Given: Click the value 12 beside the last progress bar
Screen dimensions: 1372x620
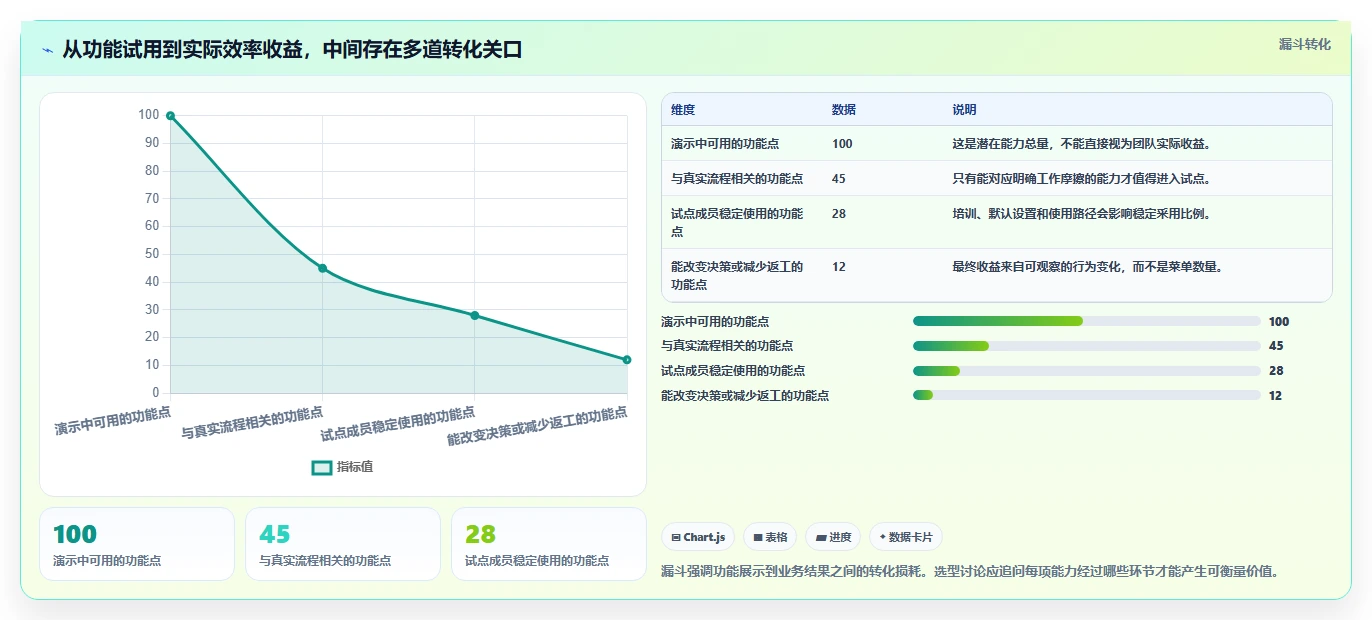Looking at the screenshot, I should pos(1275,396).
